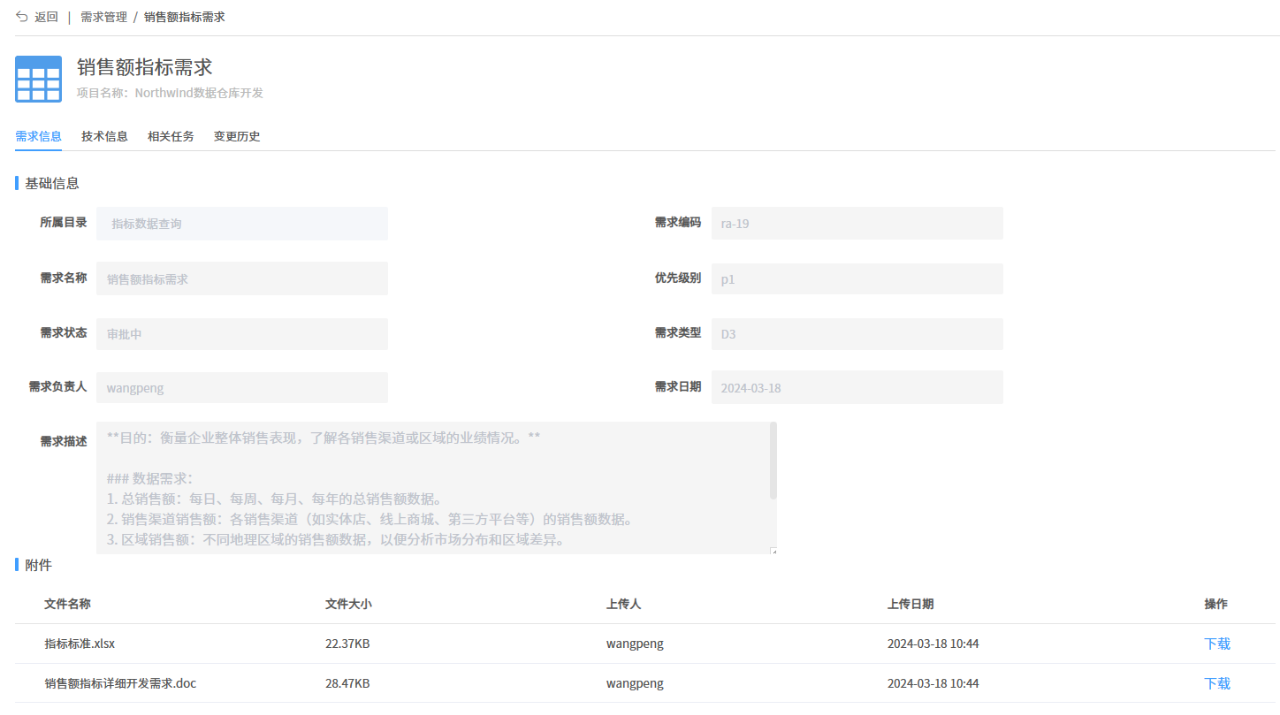Download the 指标标准.xlsx file
Viewport: 1280px width, 715px height.
[1217, 644]
